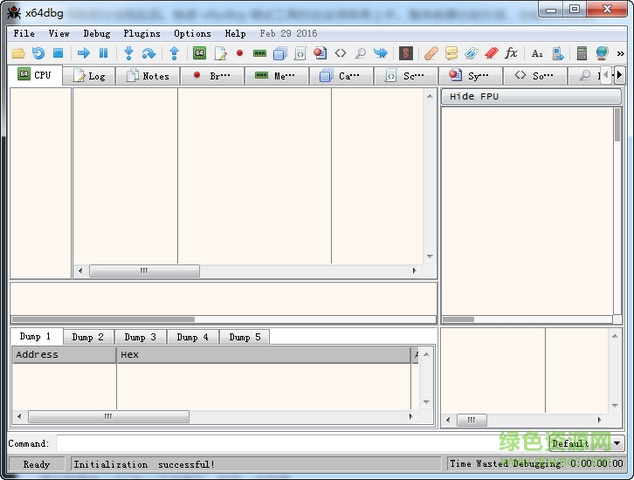
Task: Select the Dump 1 tab
Action: tap(36, 336)
